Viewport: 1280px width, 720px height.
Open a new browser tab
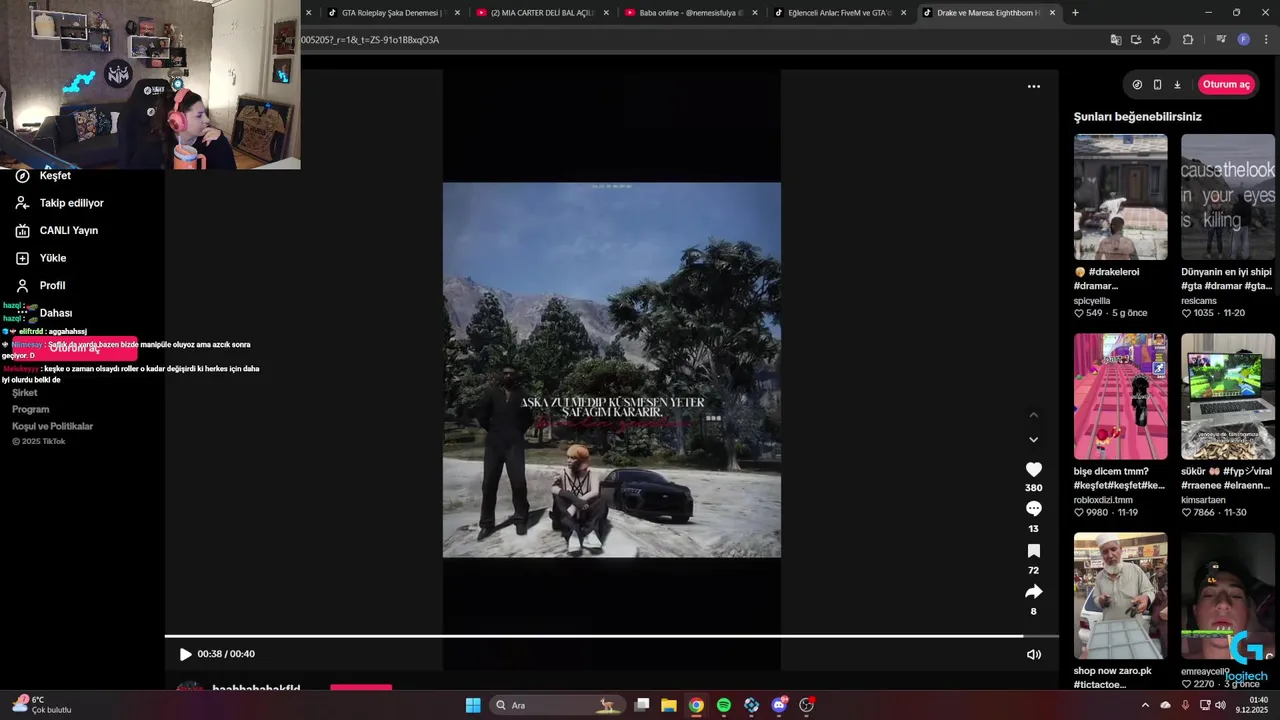click(x=1075, y=13)
